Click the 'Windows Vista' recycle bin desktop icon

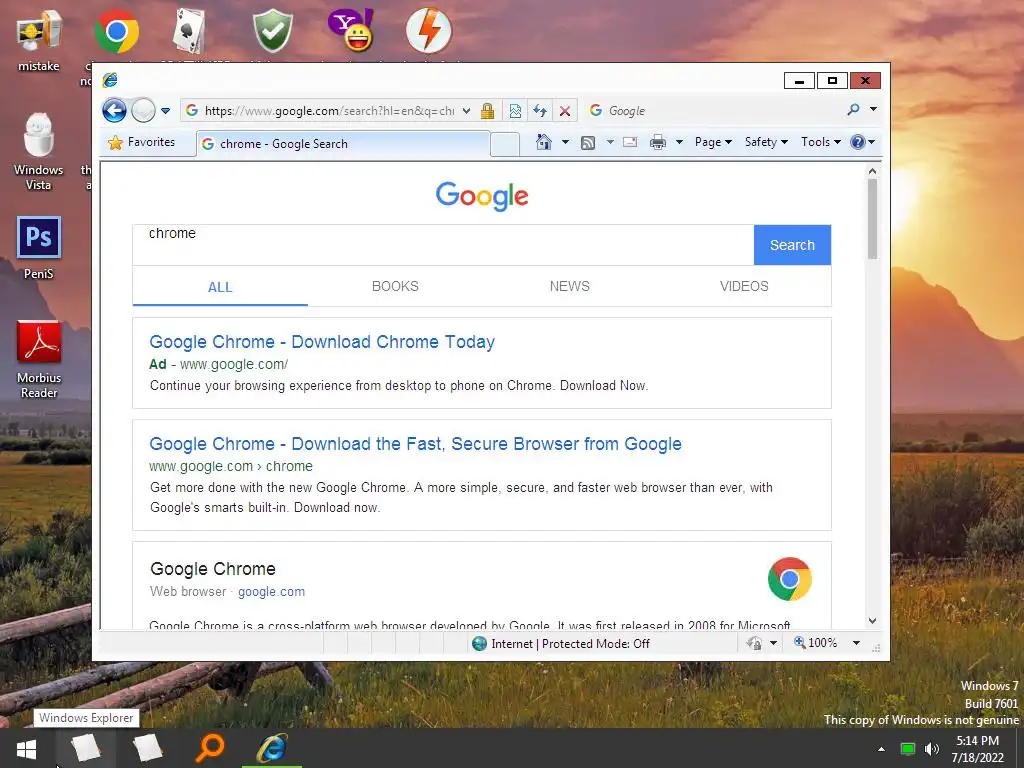click(x=39, y=152)
